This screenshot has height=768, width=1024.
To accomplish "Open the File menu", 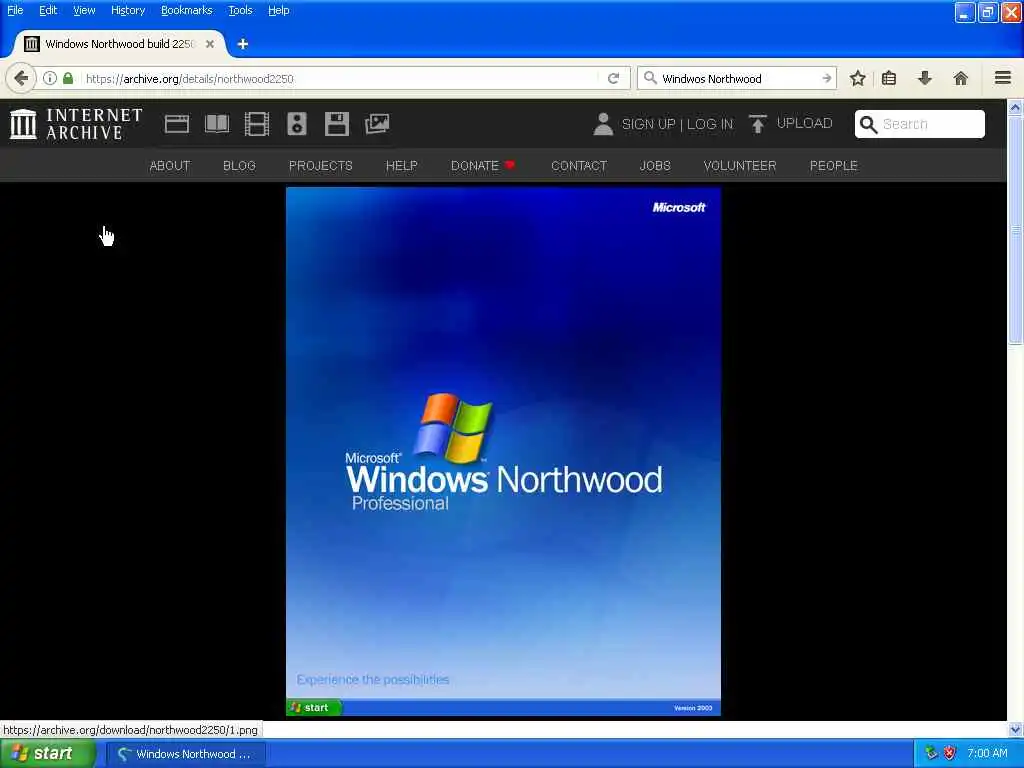I will coord(15,10).
